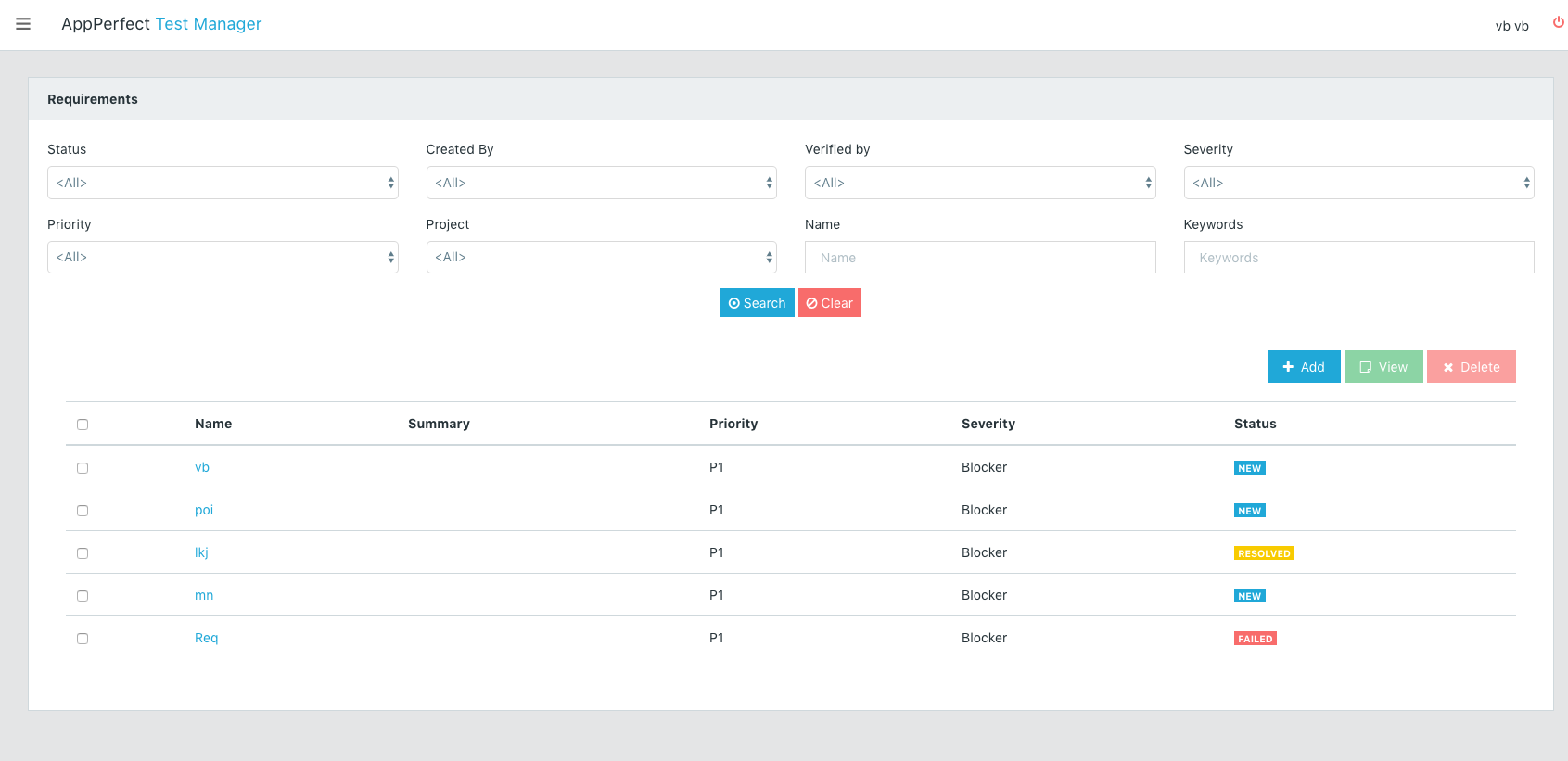The image size is (1568, 761).
Task: Open the vb requirement link
Action: [202, 467]
